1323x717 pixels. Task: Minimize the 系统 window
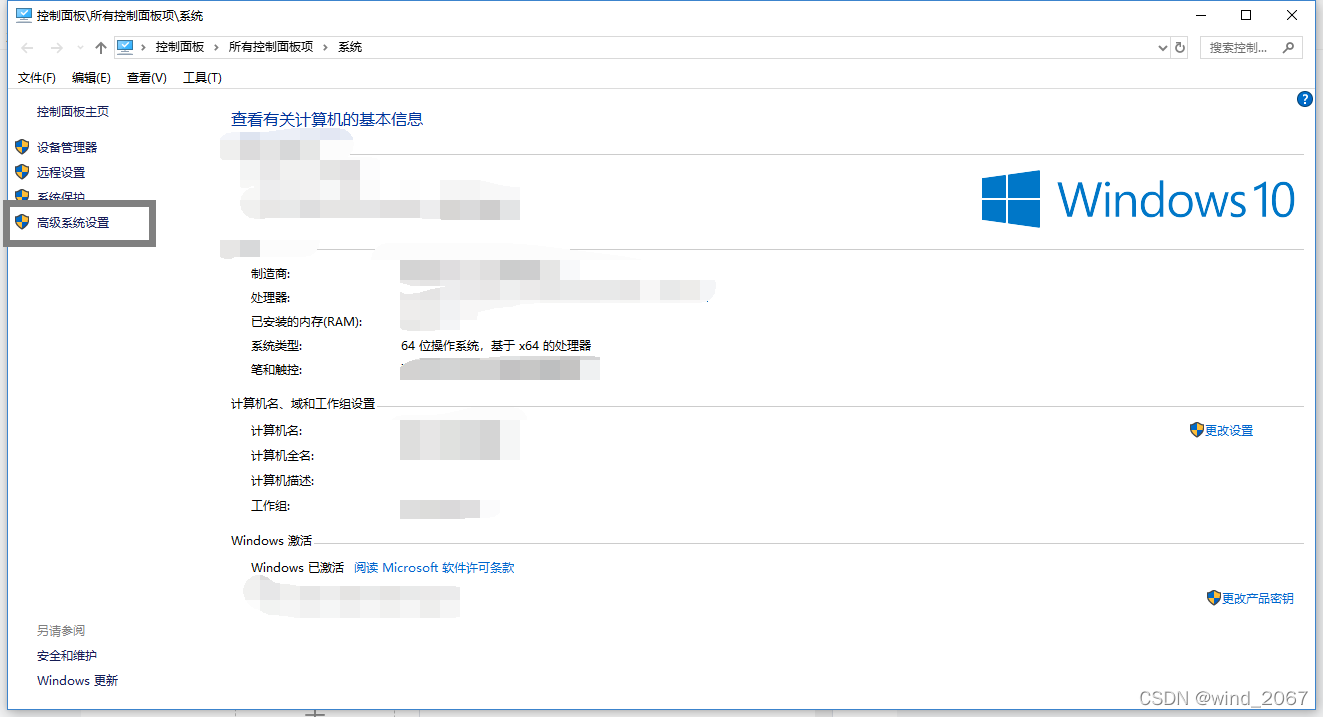tap(1200, 15)
